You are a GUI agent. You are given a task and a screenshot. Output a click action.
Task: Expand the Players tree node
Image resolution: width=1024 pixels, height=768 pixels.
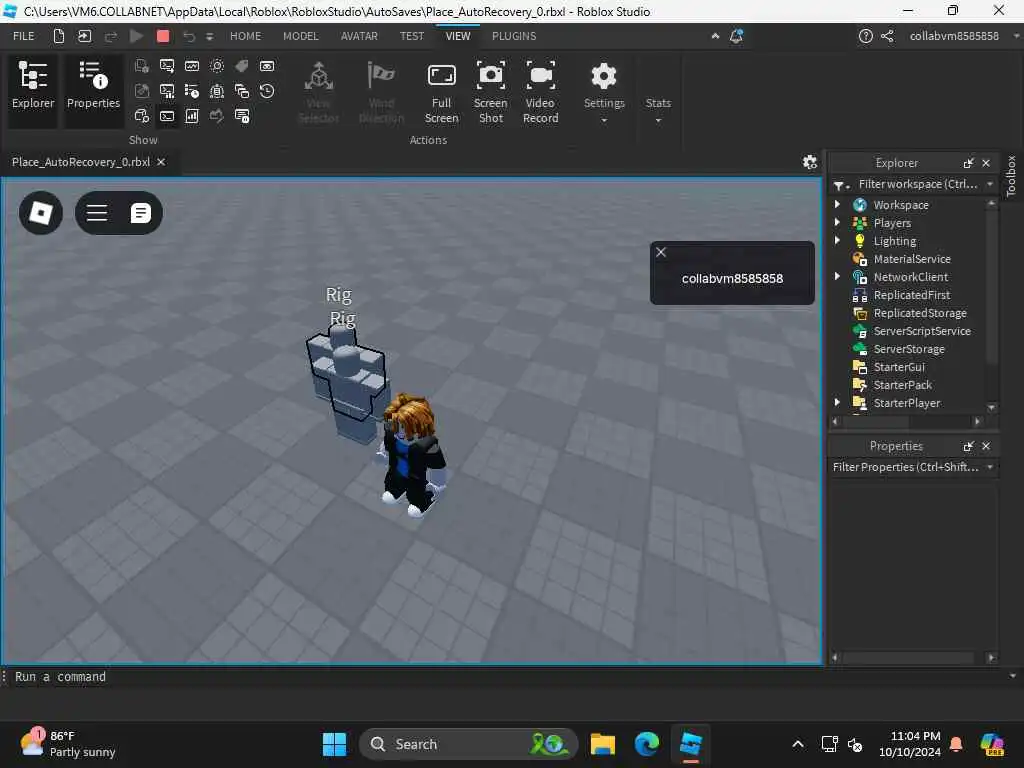(837, 223)
